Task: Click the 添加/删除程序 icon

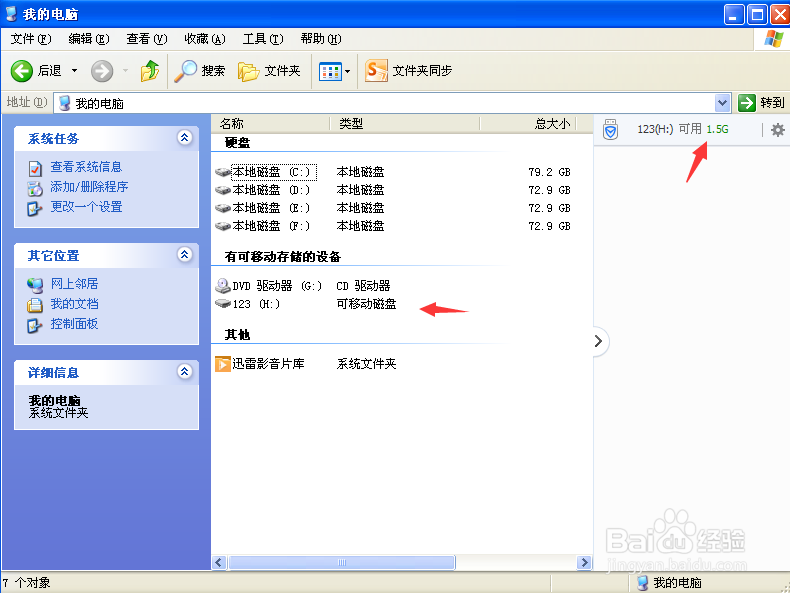Action: coord(35,188)
